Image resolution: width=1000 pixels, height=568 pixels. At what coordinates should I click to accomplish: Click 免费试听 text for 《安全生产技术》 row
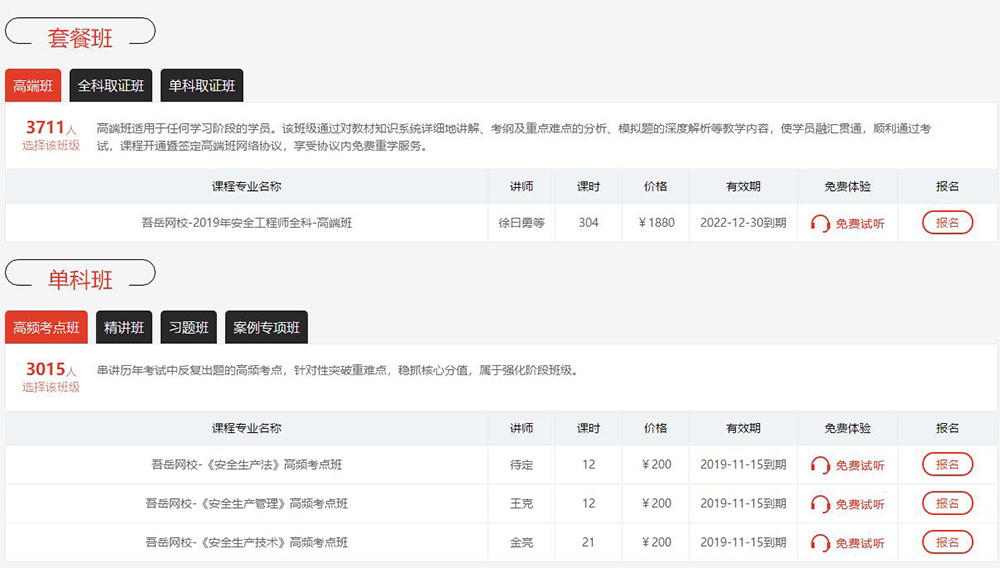coord(860,543)
